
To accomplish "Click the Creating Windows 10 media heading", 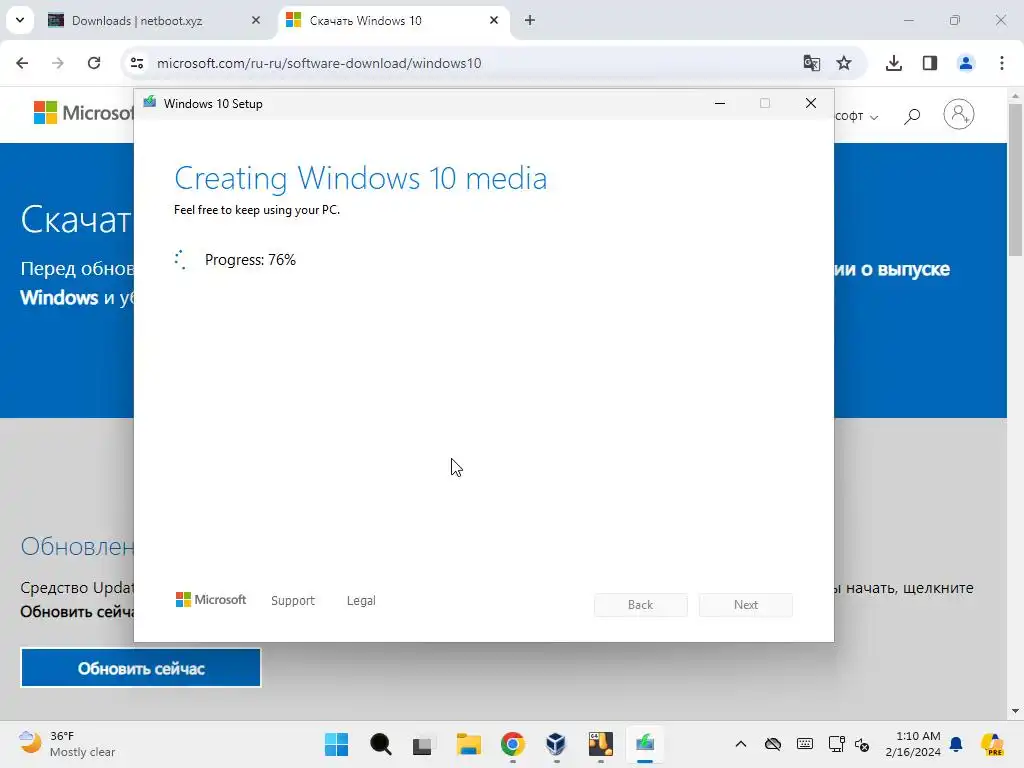I will [360, 178].
